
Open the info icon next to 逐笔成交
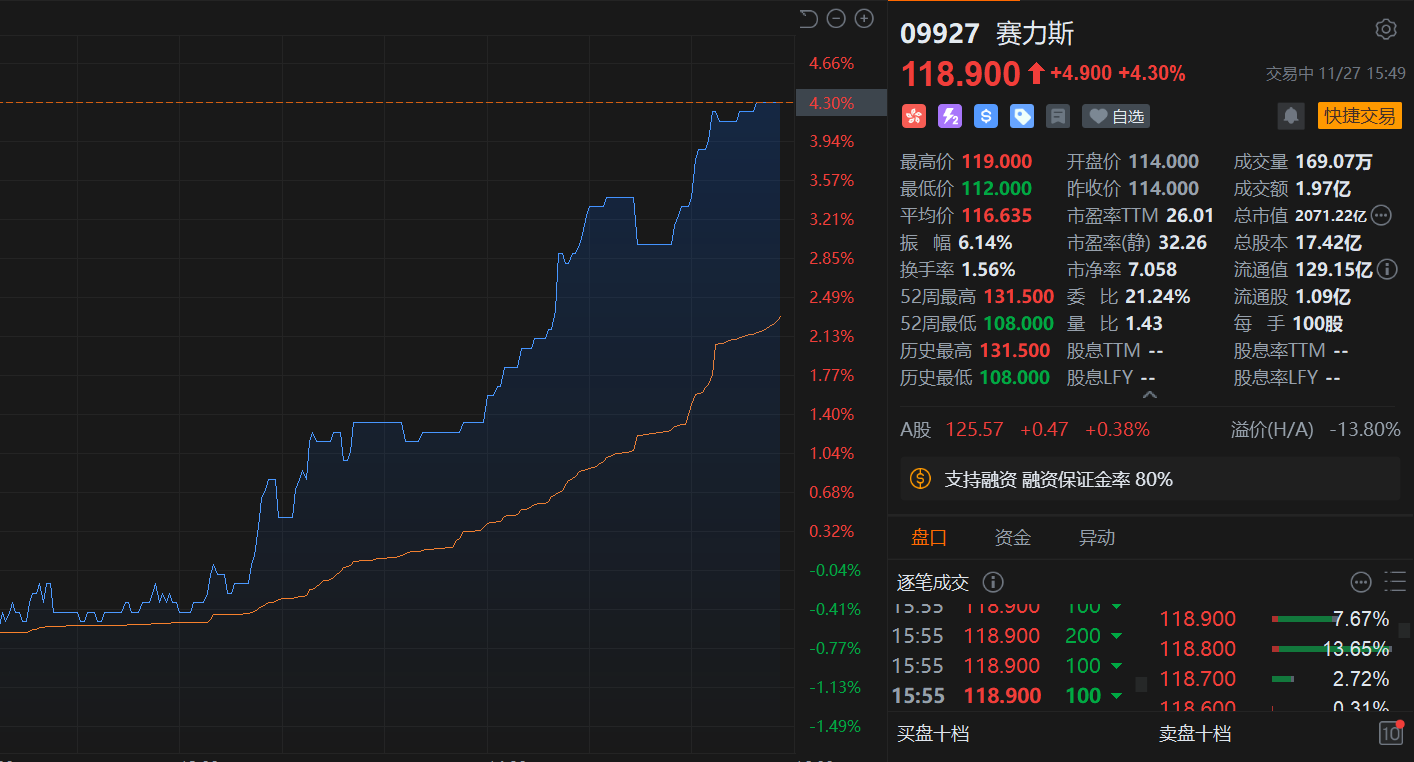(993, 582)
